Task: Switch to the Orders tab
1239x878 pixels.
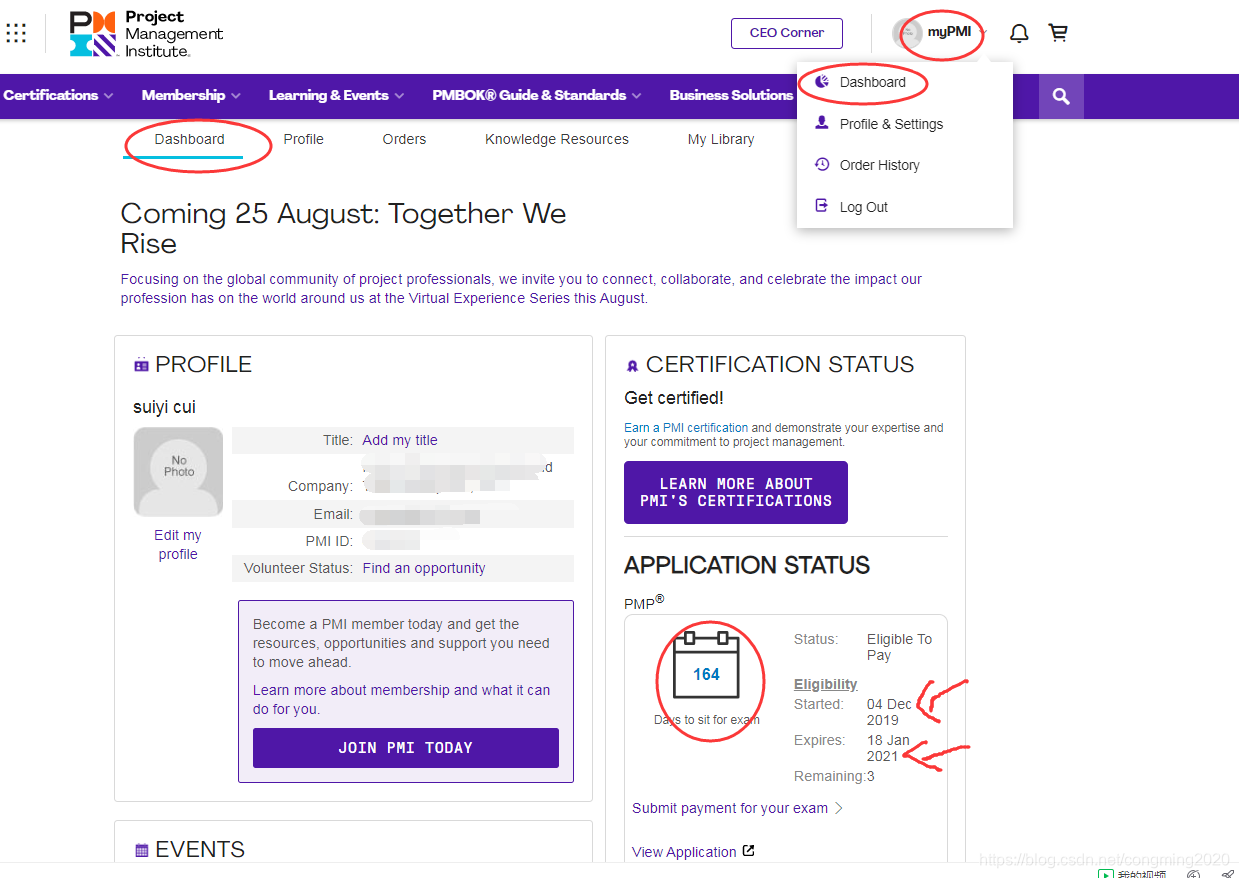Action: pos(404,140)
